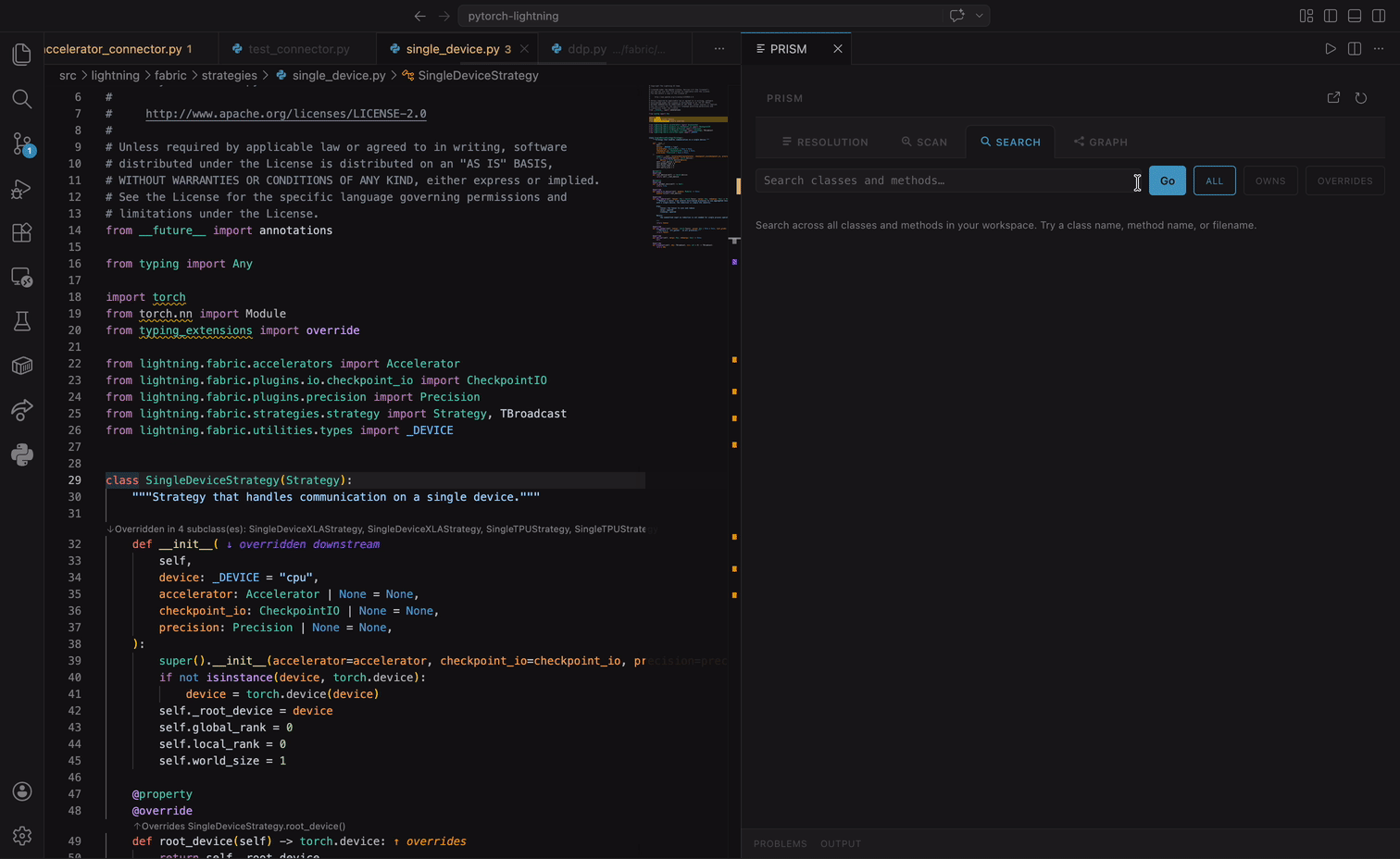Select the OVERRIDES filter

click(x=1345, y=181)
